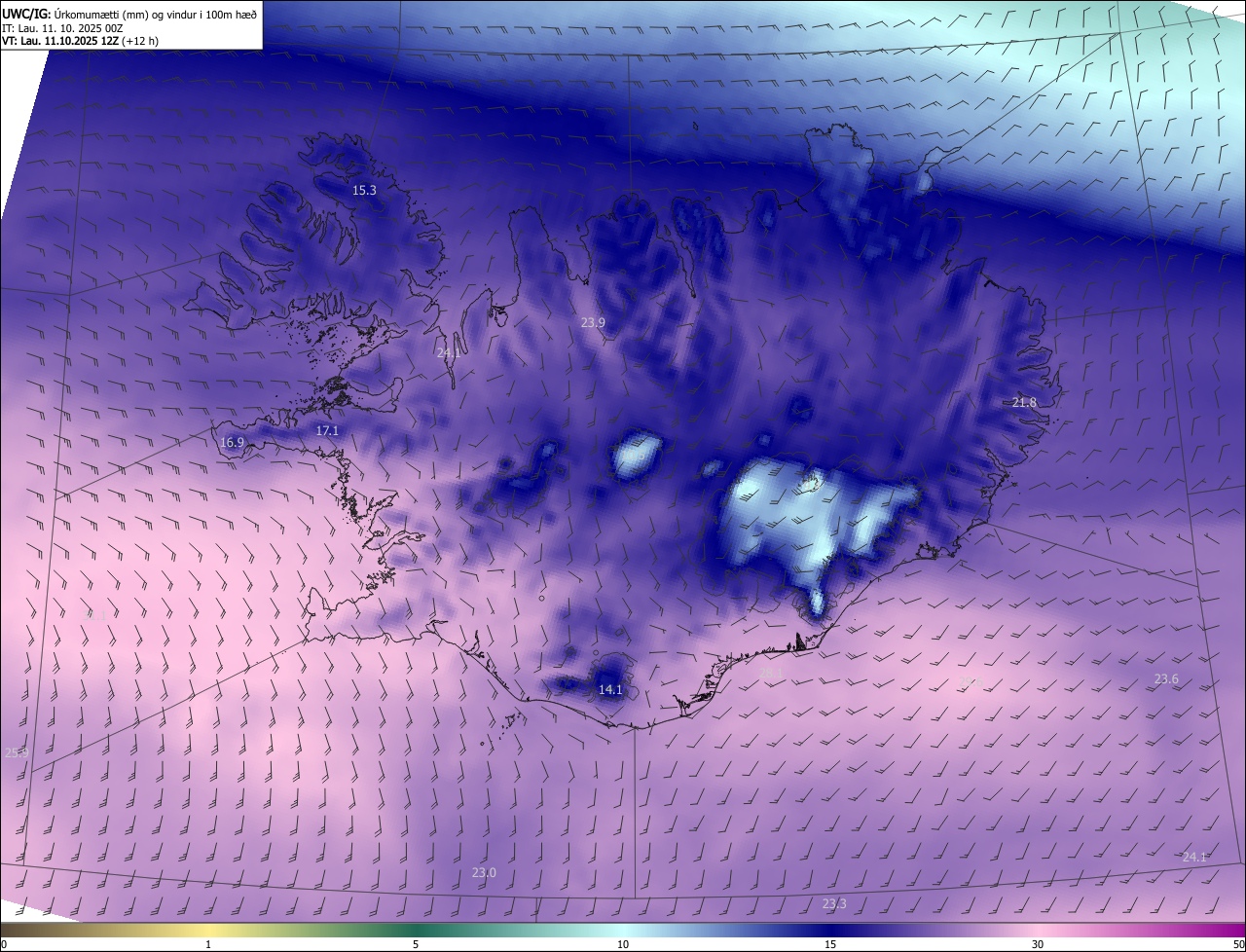
Task: Click the 23.9 value label on the map
Action: click(593, 322)
